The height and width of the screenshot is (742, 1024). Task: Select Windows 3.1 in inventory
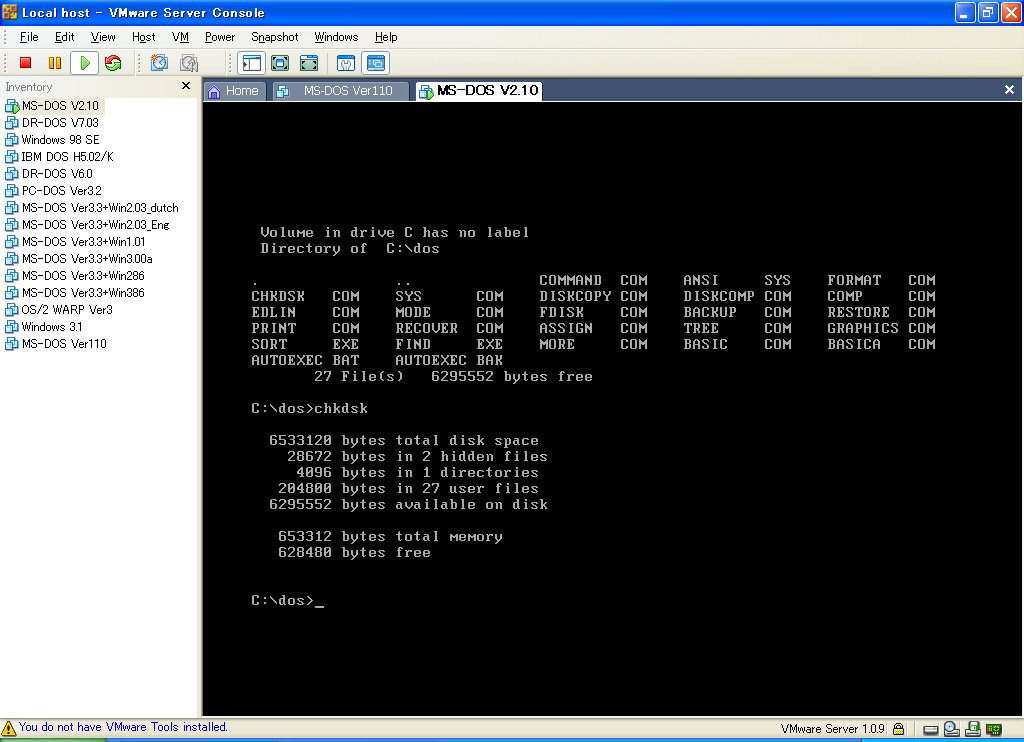pos(52,326)
